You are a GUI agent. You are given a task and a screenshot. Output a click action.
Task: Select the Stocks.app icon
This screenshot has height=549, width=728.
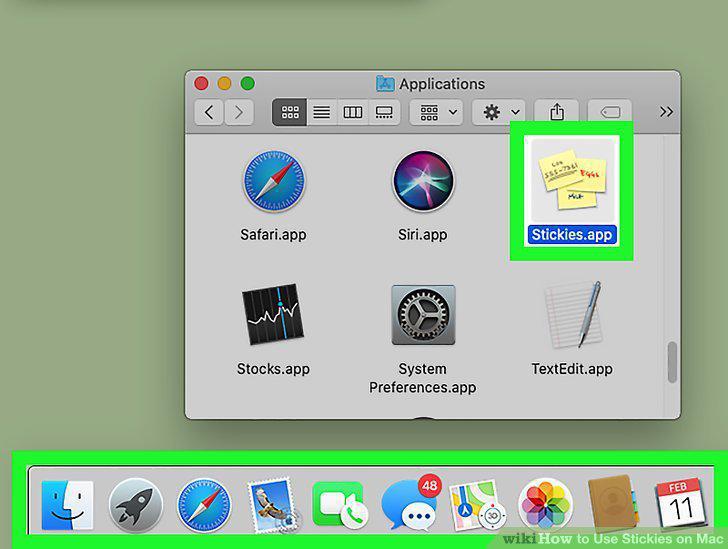click(x=273, y=314)
